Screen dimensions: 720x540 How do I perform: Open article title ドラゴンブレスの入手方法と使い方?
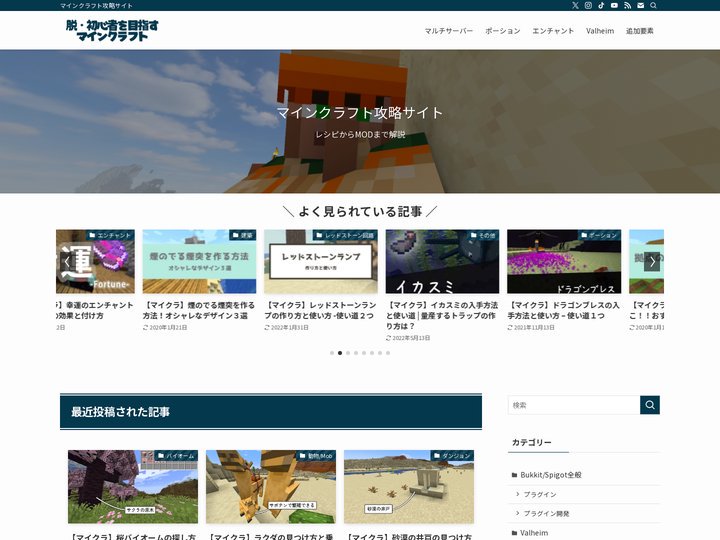[563, 310]
